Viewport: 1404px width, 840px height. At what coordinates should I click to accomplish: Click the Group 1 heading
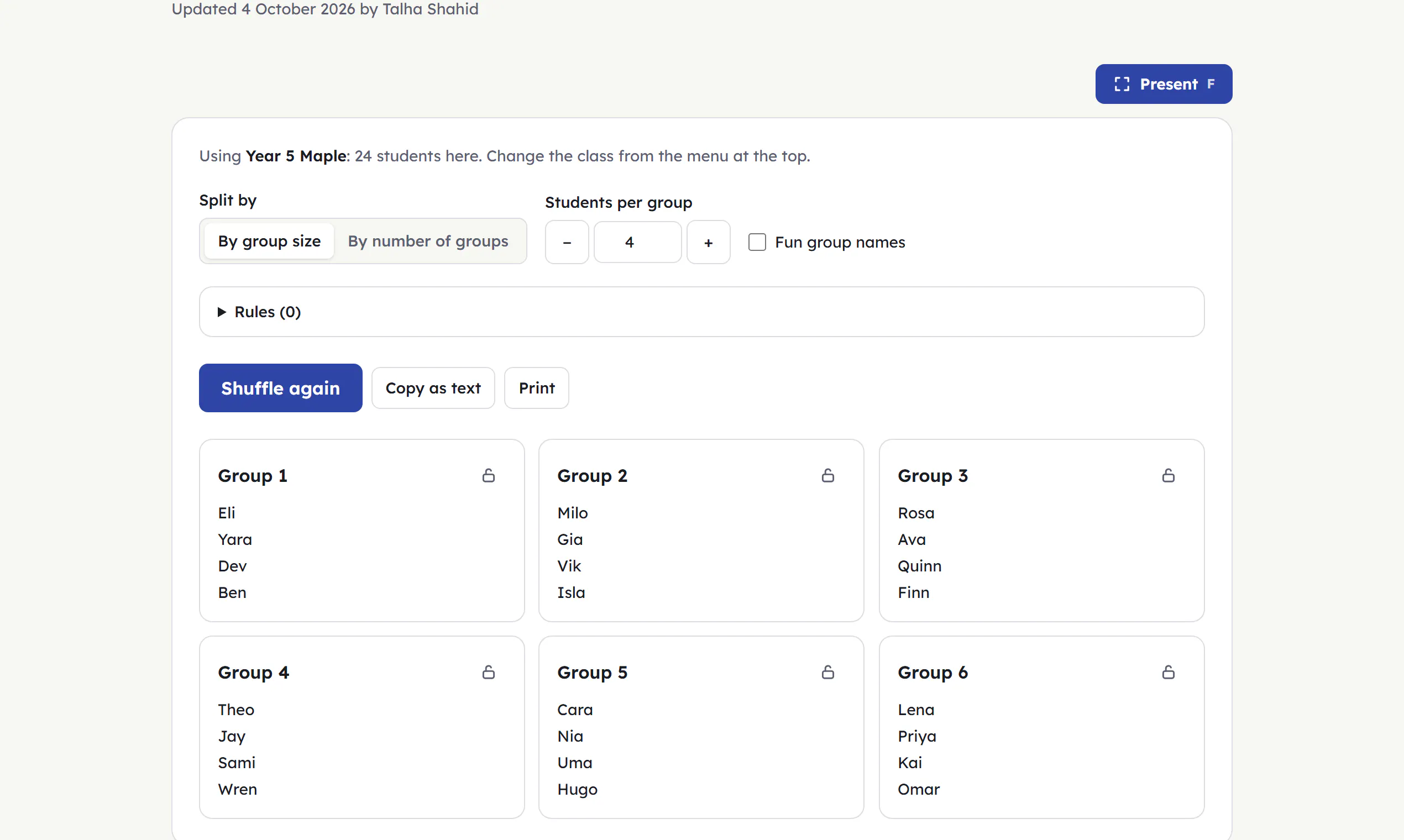pos(253,475)
